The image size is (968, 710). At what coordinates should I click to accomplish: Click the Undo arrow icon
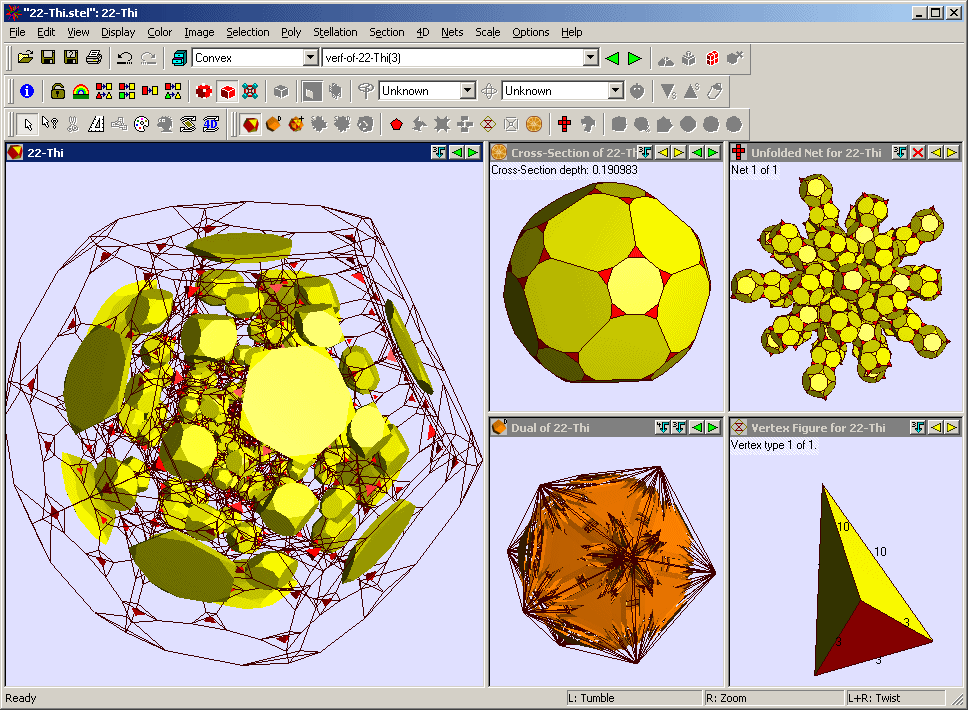125,58
